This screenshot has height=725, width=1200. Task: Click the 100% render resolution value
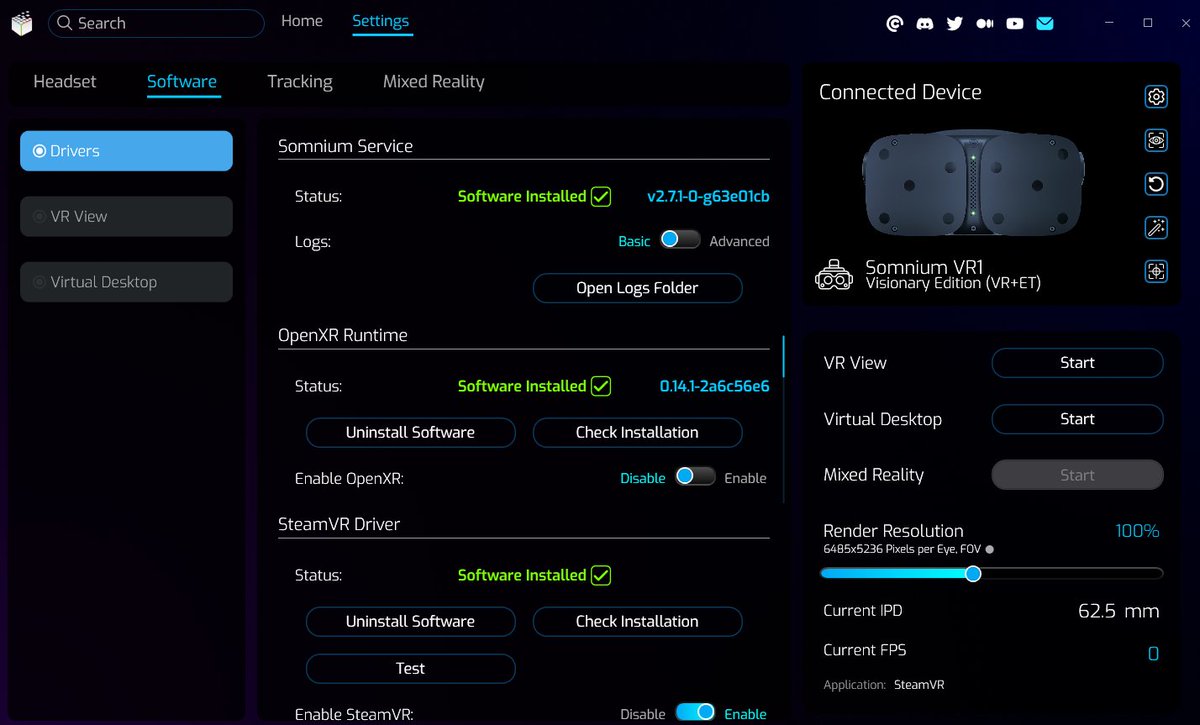coord(1137,531)
